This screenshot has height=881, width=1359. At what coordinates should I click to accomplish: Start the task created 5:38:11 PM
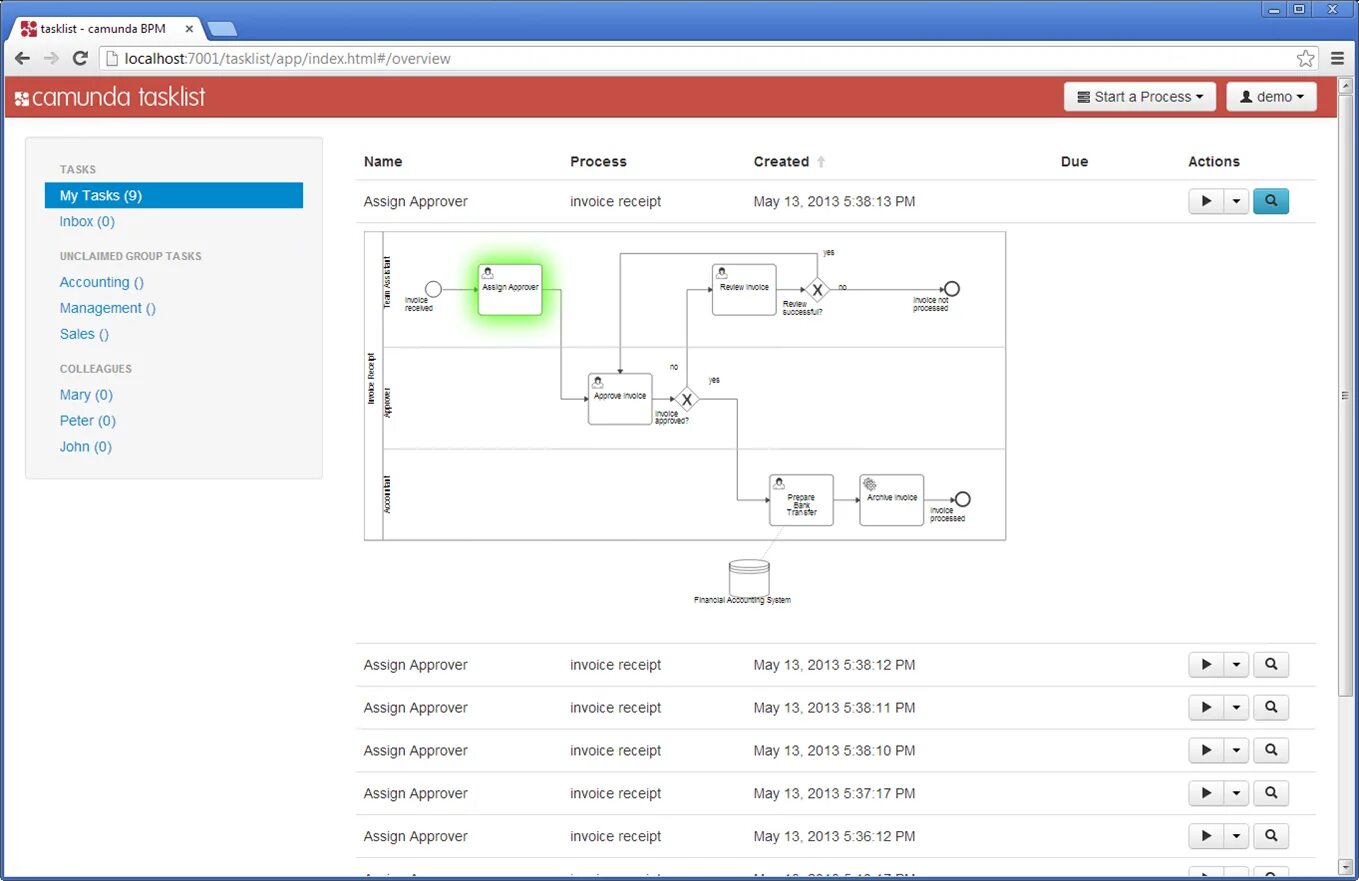1206,708
